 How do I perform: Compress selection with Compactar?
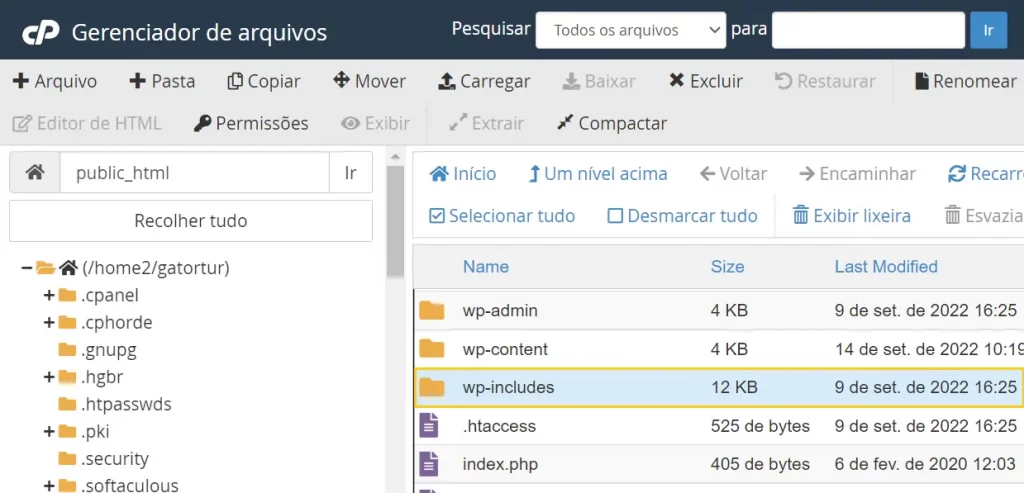pos(612,123)
